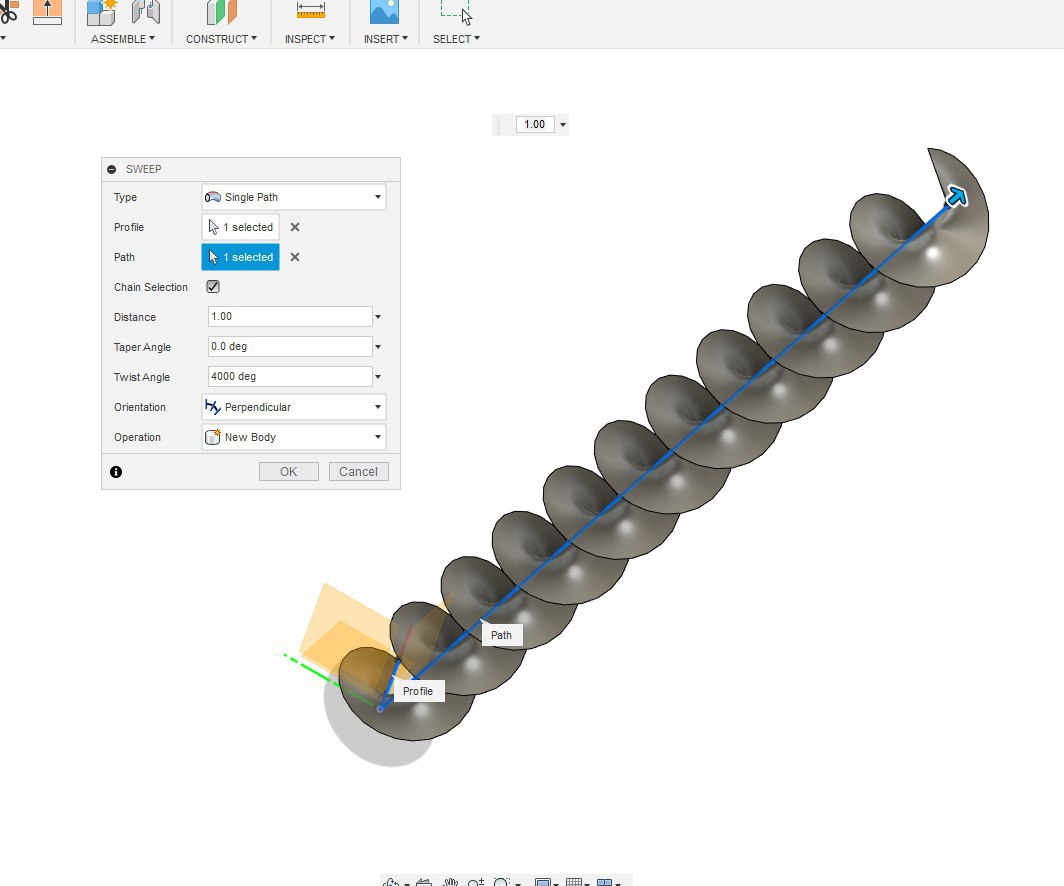Screen dimensions: 1064x886
Task: Open the Twist Angle dropdown arrow
Action: (378, 377)
